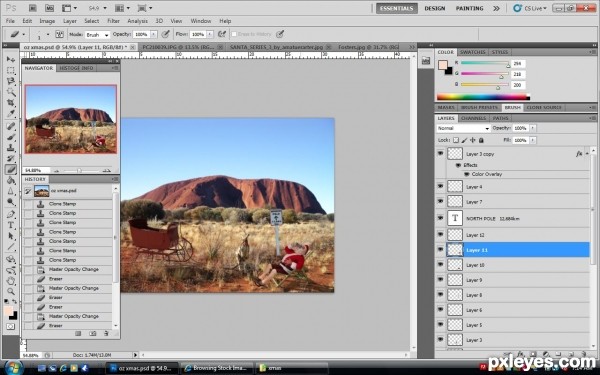
Task: Lock transparent pixels in Layers panel
Action: coord(456,140)
